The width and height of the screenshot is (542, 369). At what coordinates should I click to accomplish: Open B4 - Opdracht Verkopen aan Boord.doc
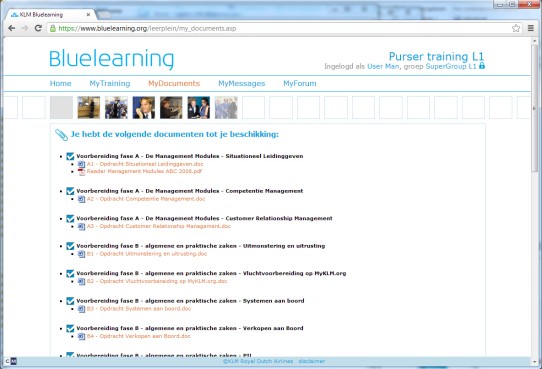(x=139, y=336)
